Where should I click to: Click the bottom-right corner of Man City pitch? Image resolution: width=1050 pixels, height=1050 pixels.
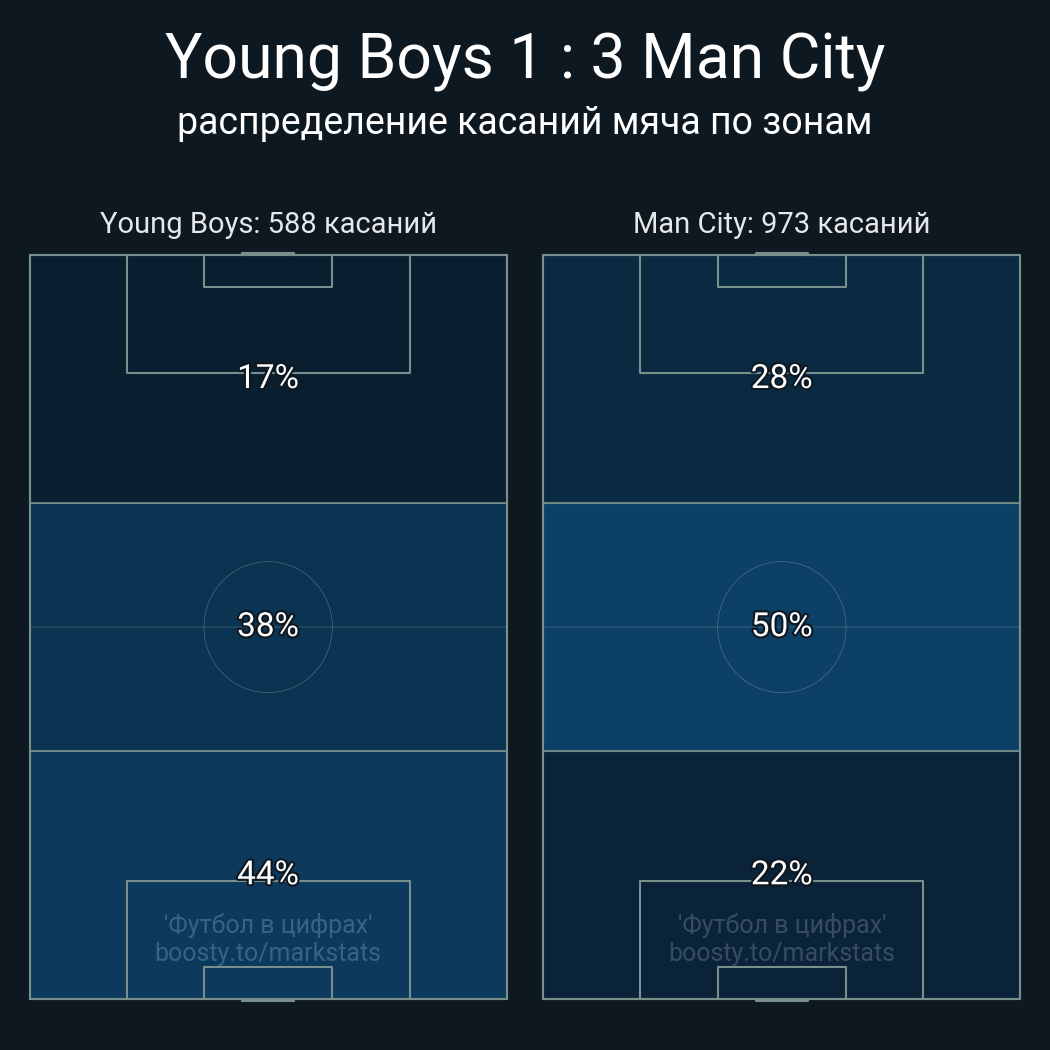(x=1019, y=997)
